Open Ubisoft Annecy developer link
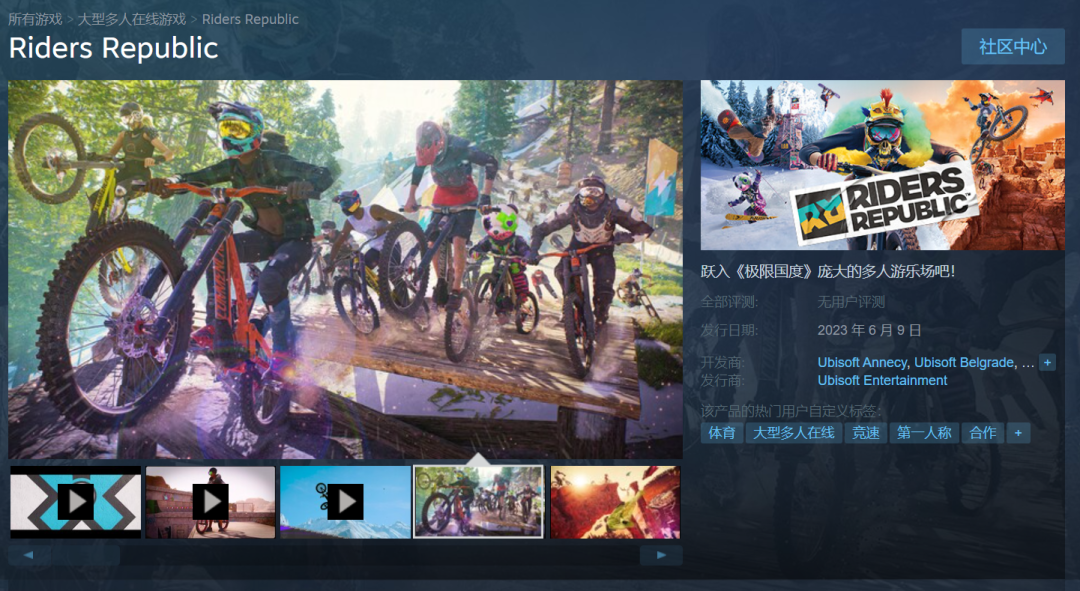1080x591 pixels. tap(862, 362)
